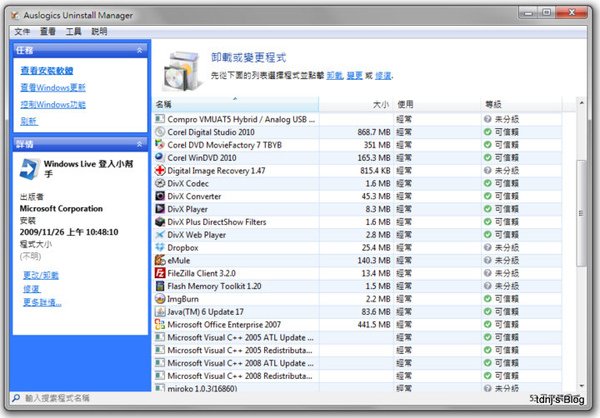The width and height of the screenshot is (600, 418).
Task: Click the 更改/卸載 link in details
Action: click(41, 275)
